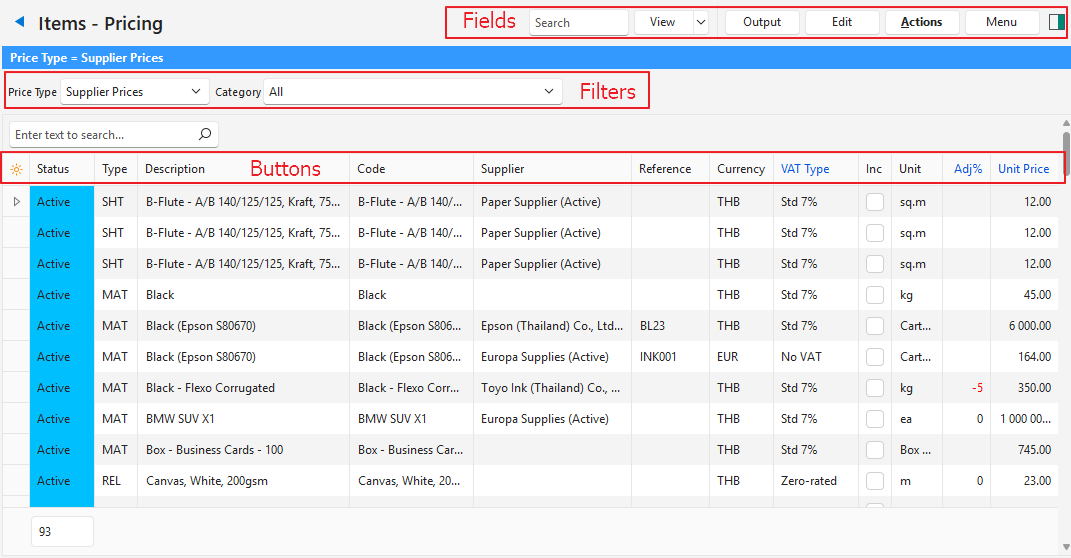This screenshot has width=1071, height=558.
Task: Open the Price Type dropdown
Action: coord(135,92)
